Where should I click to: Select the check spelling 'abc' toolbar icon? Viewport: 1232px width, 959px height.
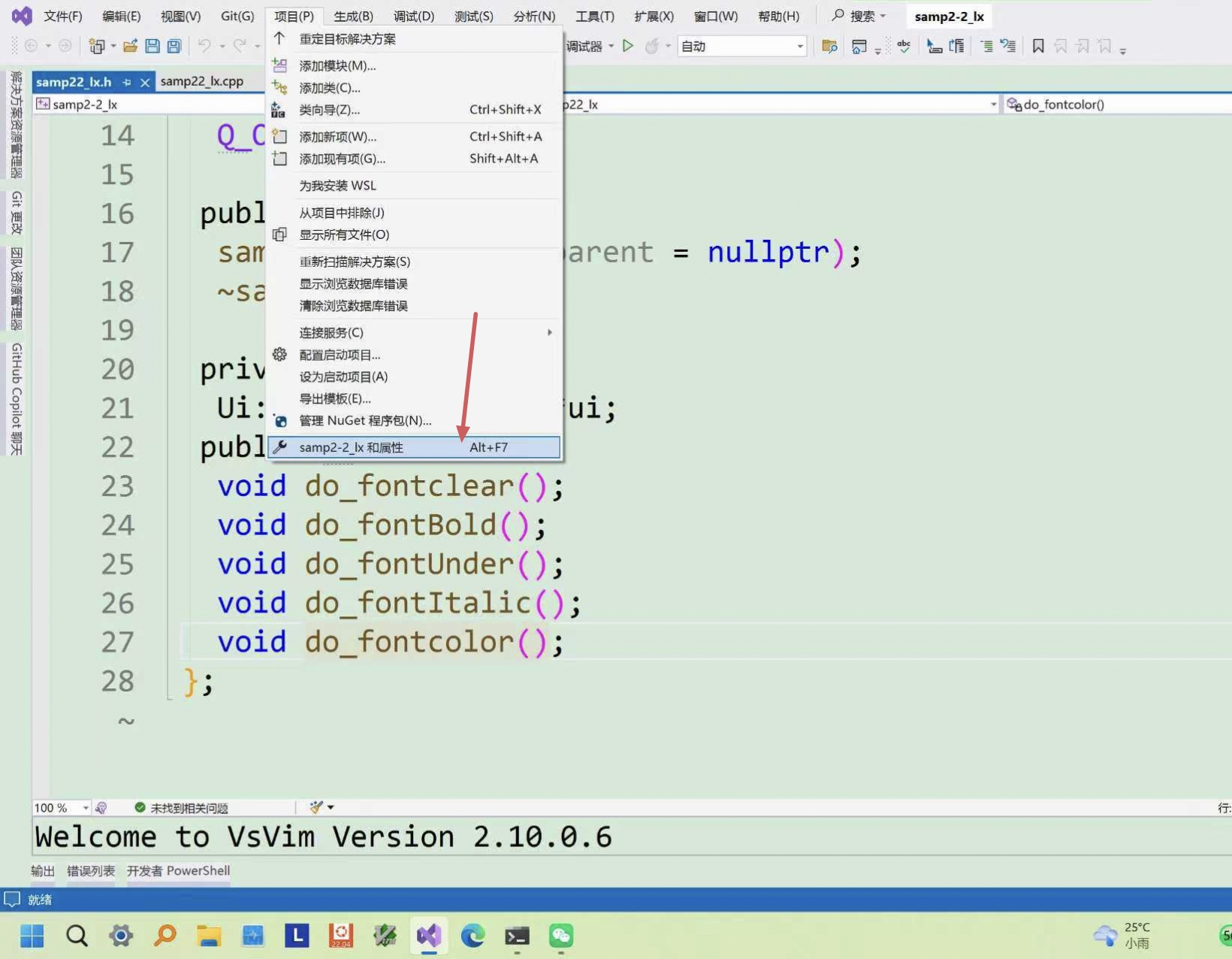[x=904, y=46]
